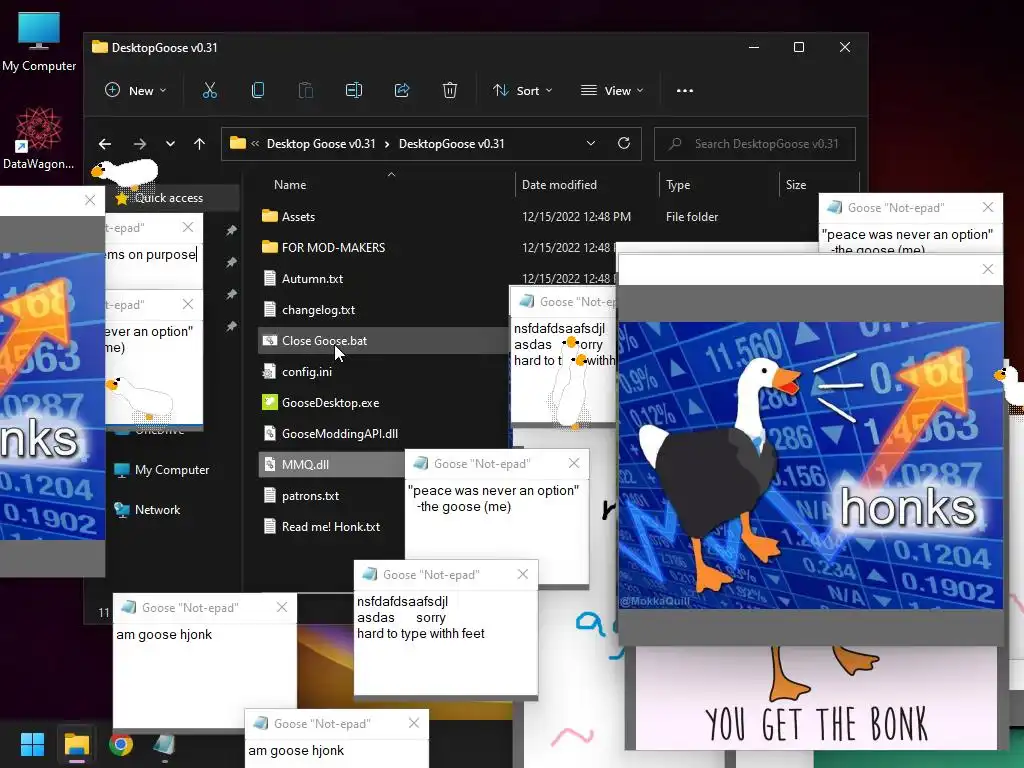Screen dimensions: 1024x768
Task: Close the large honks meme window
Action: (988, 269)
